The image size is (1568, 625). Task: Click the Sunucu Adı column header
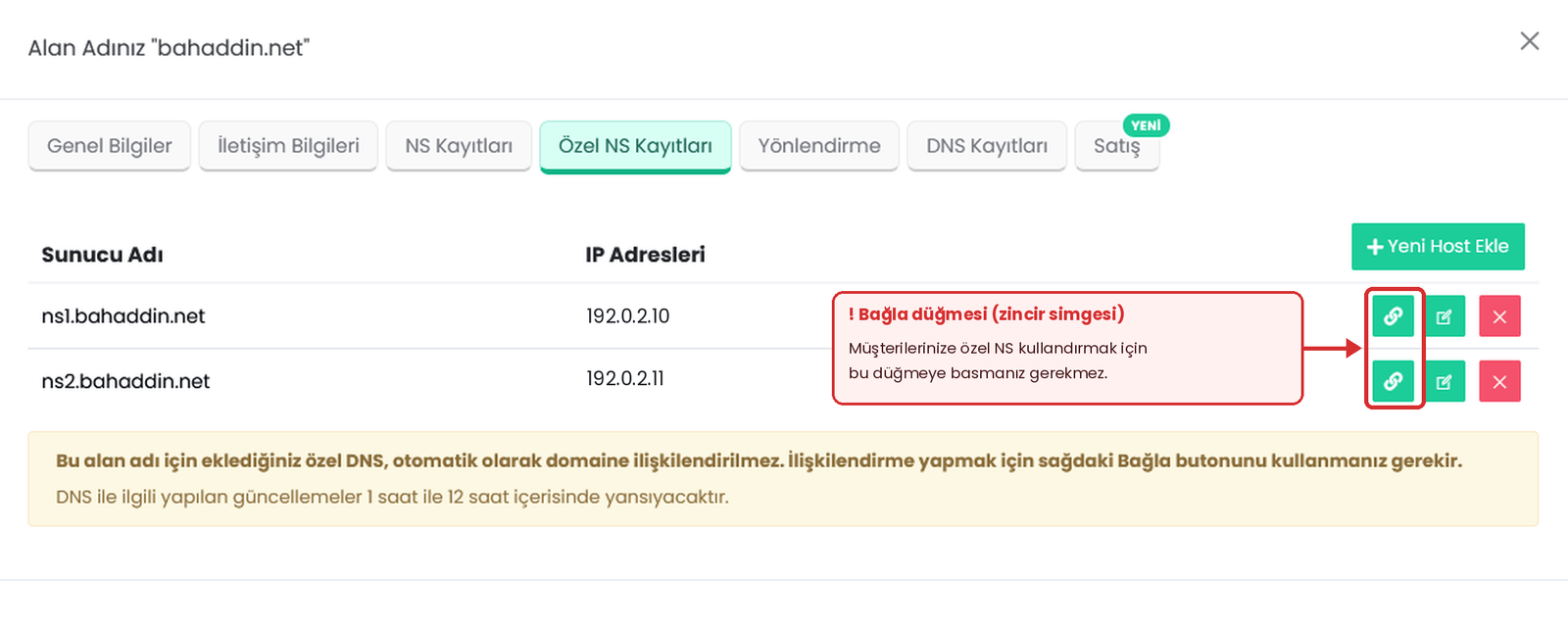pos(102,255)
